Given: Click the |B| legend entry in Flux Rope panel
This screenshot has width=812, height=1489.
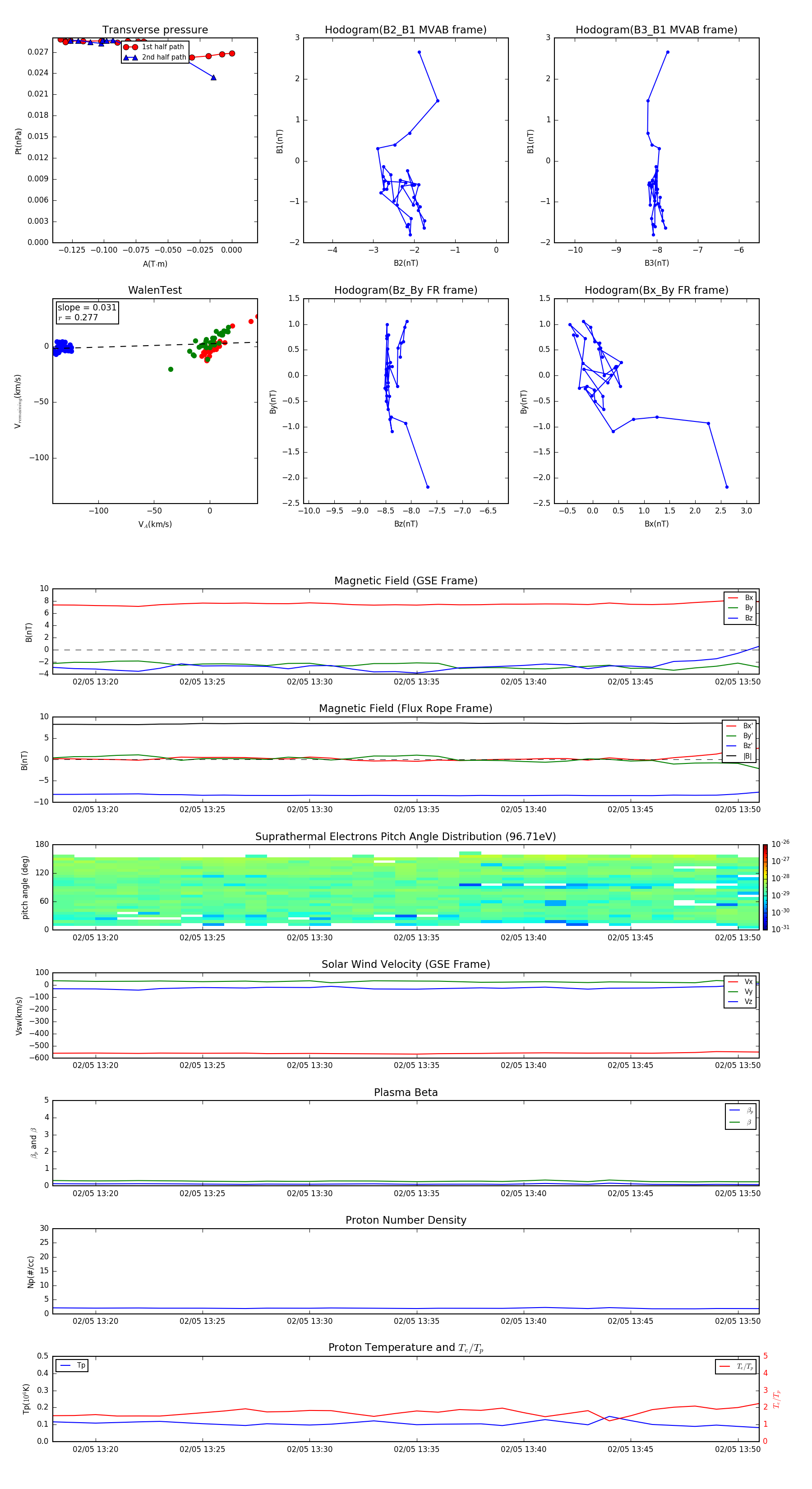Looking at the screenshot, I should click(x=739, y=756).
